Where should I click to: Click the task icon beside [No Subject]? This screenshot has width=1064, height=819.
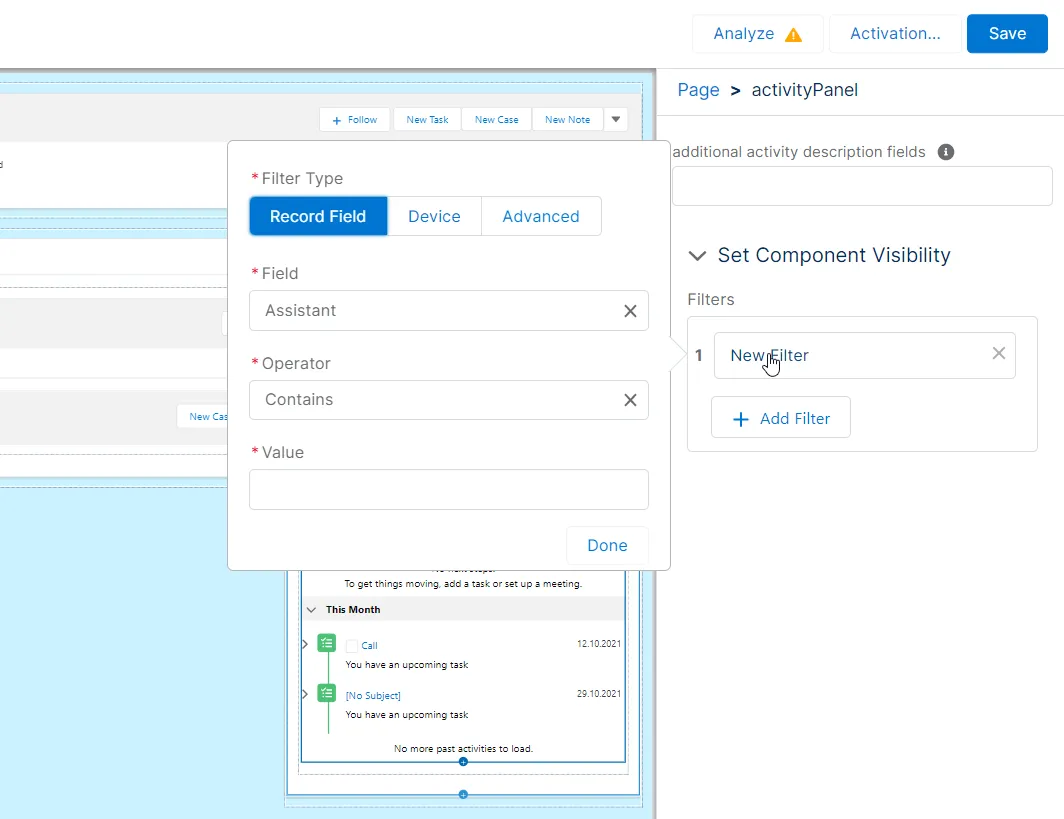coord(326,692)
